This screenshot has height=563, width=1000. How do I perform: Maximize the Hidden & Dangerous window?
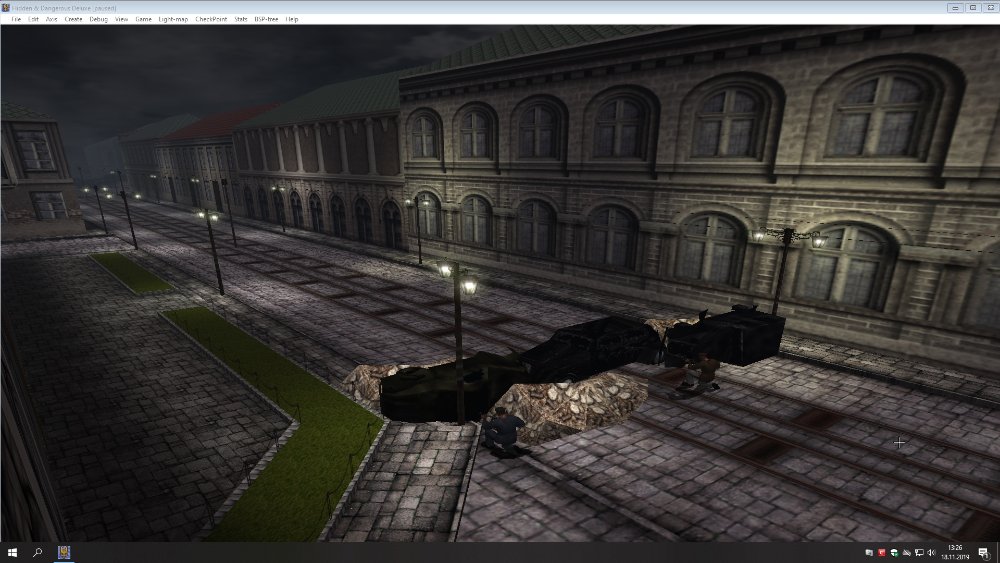[x=973, y=8]
